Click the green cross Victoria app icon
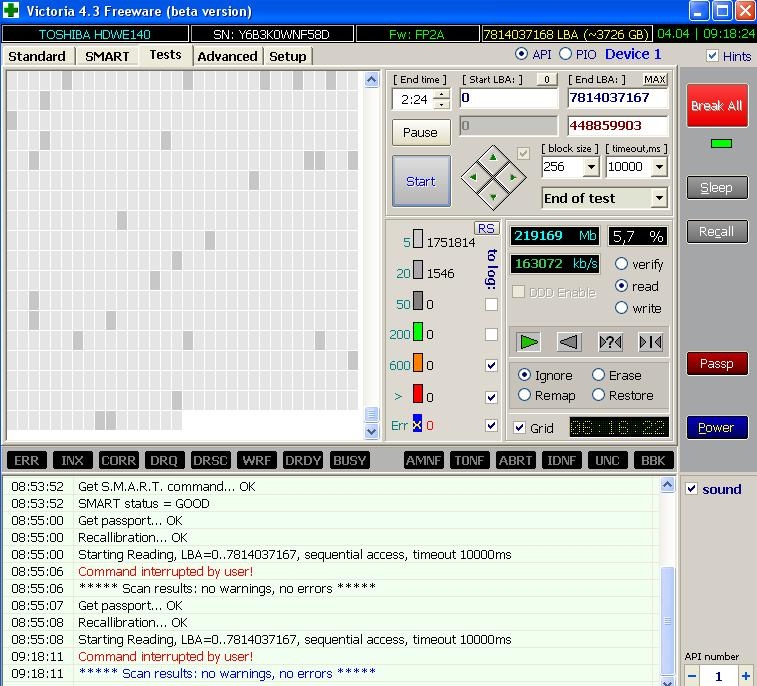This screenshot has height=686, width=757. coord(11,10)
